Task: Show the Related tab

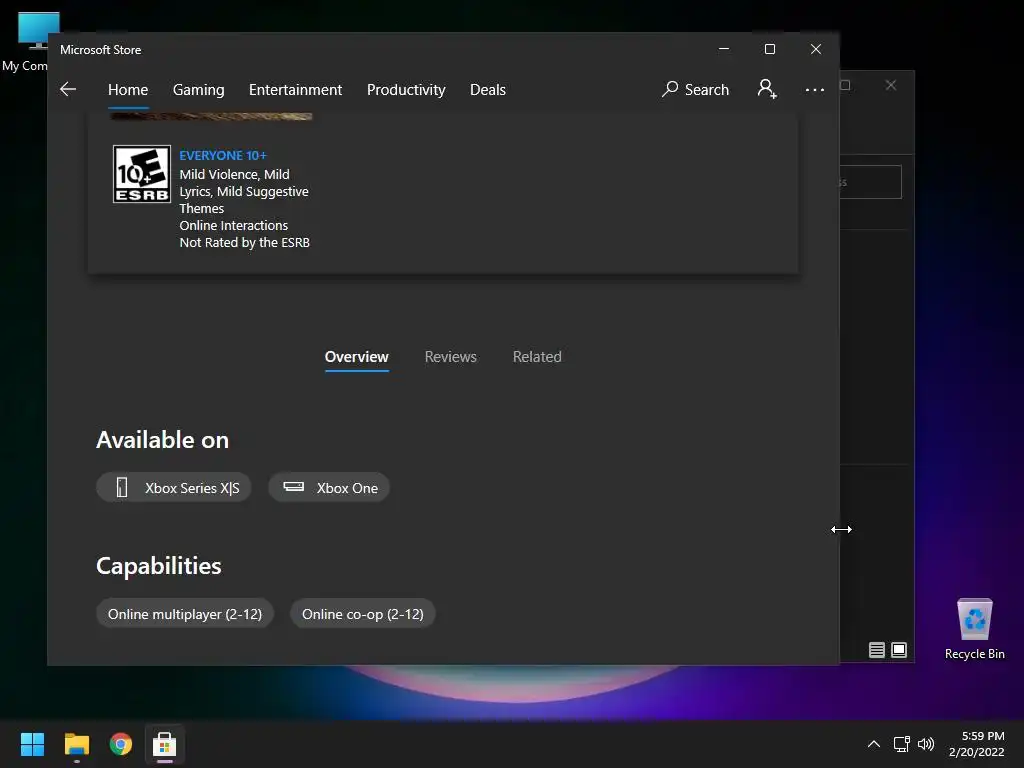Action: tap(537, 357)
